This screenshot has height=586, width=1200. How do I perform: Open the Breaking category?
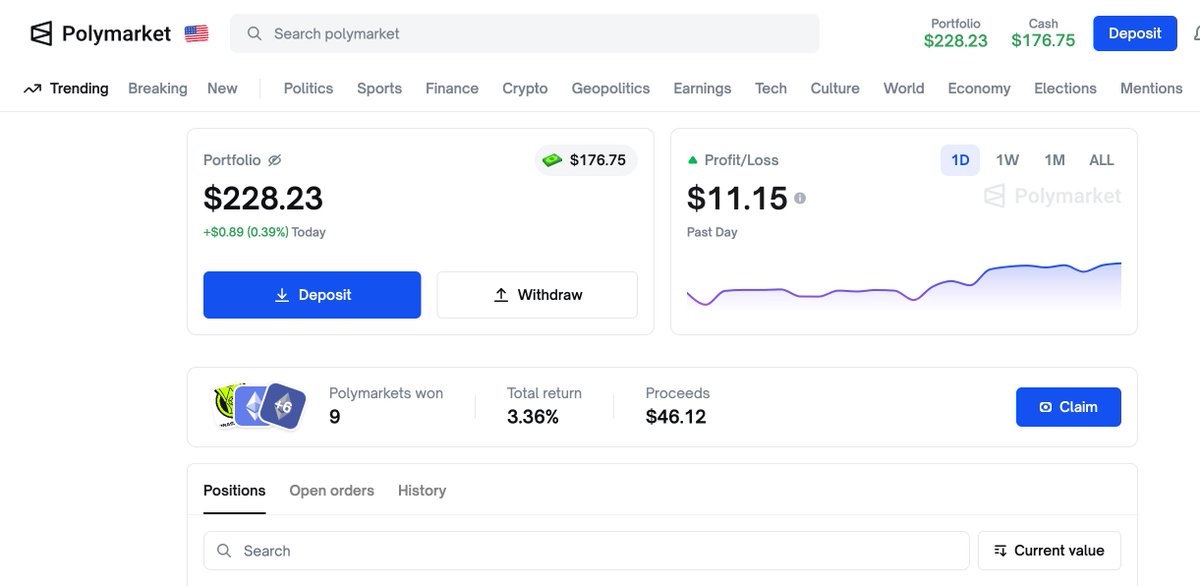(158, 88)
